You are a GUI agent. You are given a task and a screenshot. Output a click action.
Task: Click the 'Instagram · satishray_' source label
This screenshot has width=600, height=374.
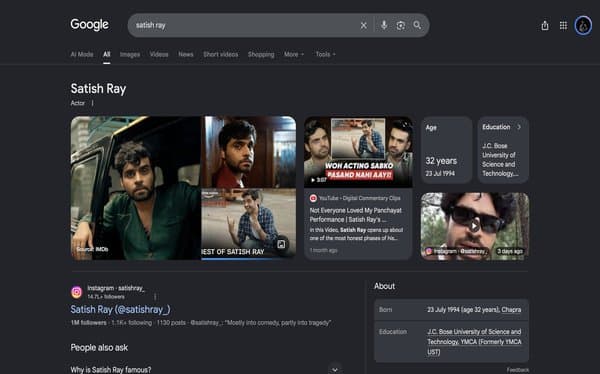116,288
